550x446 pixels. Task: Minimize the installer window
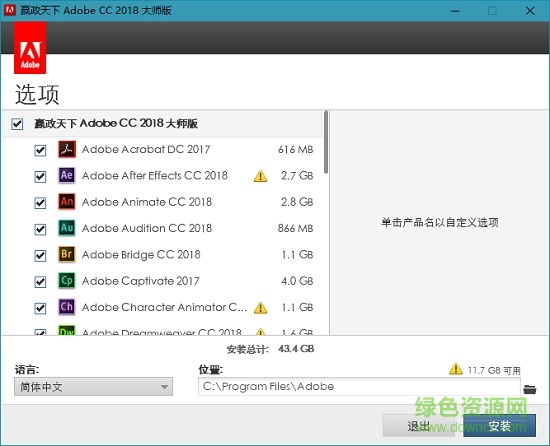coord(455,11)
